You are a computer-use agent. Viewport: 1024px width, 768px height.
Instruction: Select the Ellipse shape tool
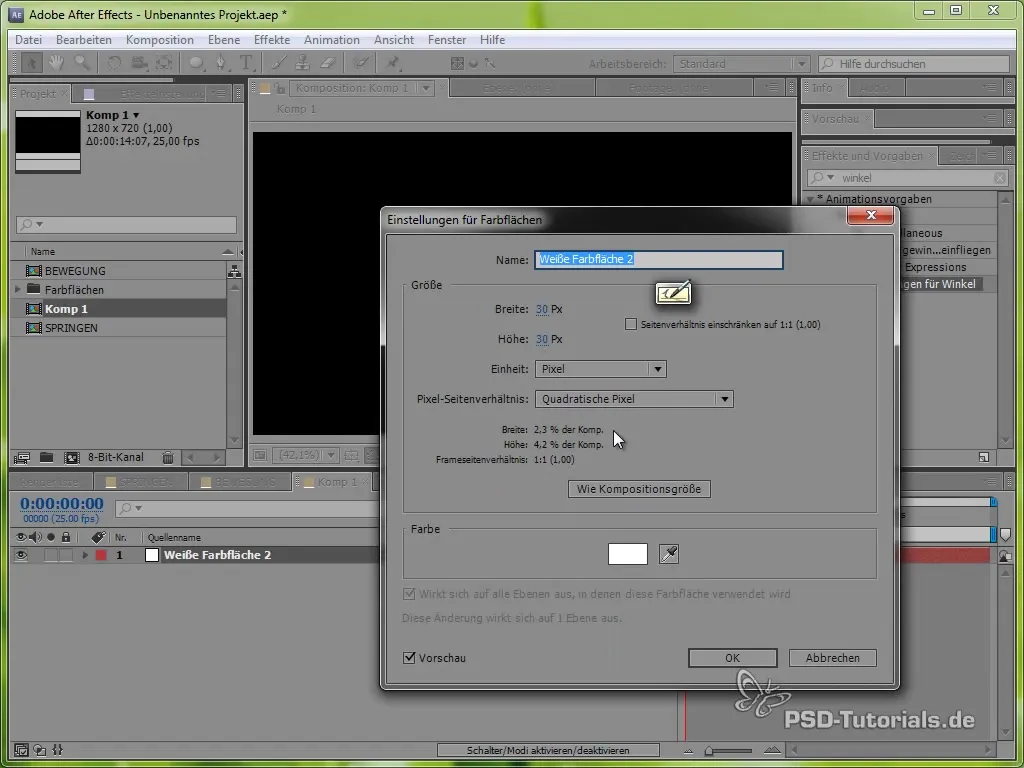pyautogui.click(x=196, y=63)
